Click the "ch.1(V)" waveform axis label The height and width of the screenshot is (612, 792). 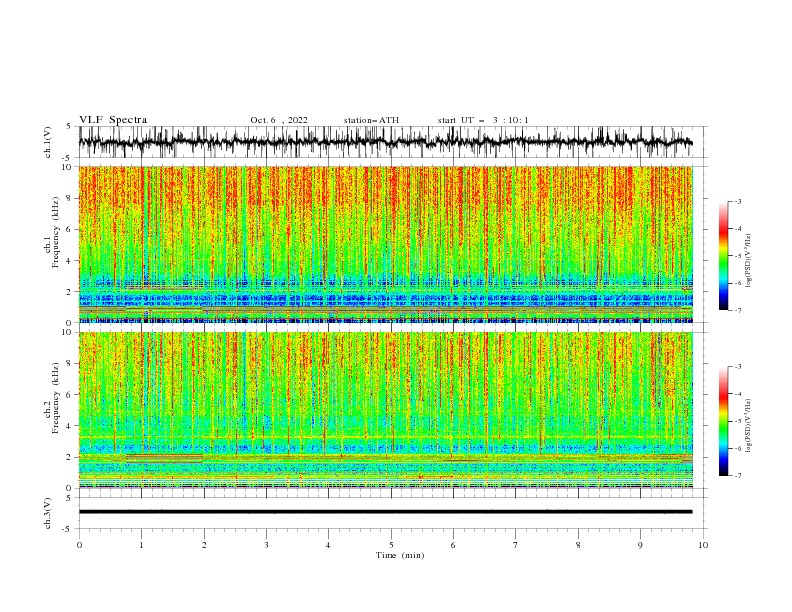click(48, 142)
